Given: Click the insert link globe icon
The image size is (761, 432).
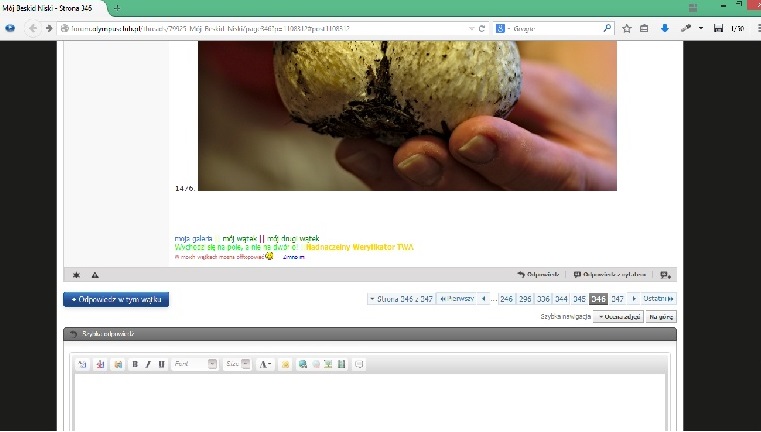Looking at the screenshot, I should (302, 364).
